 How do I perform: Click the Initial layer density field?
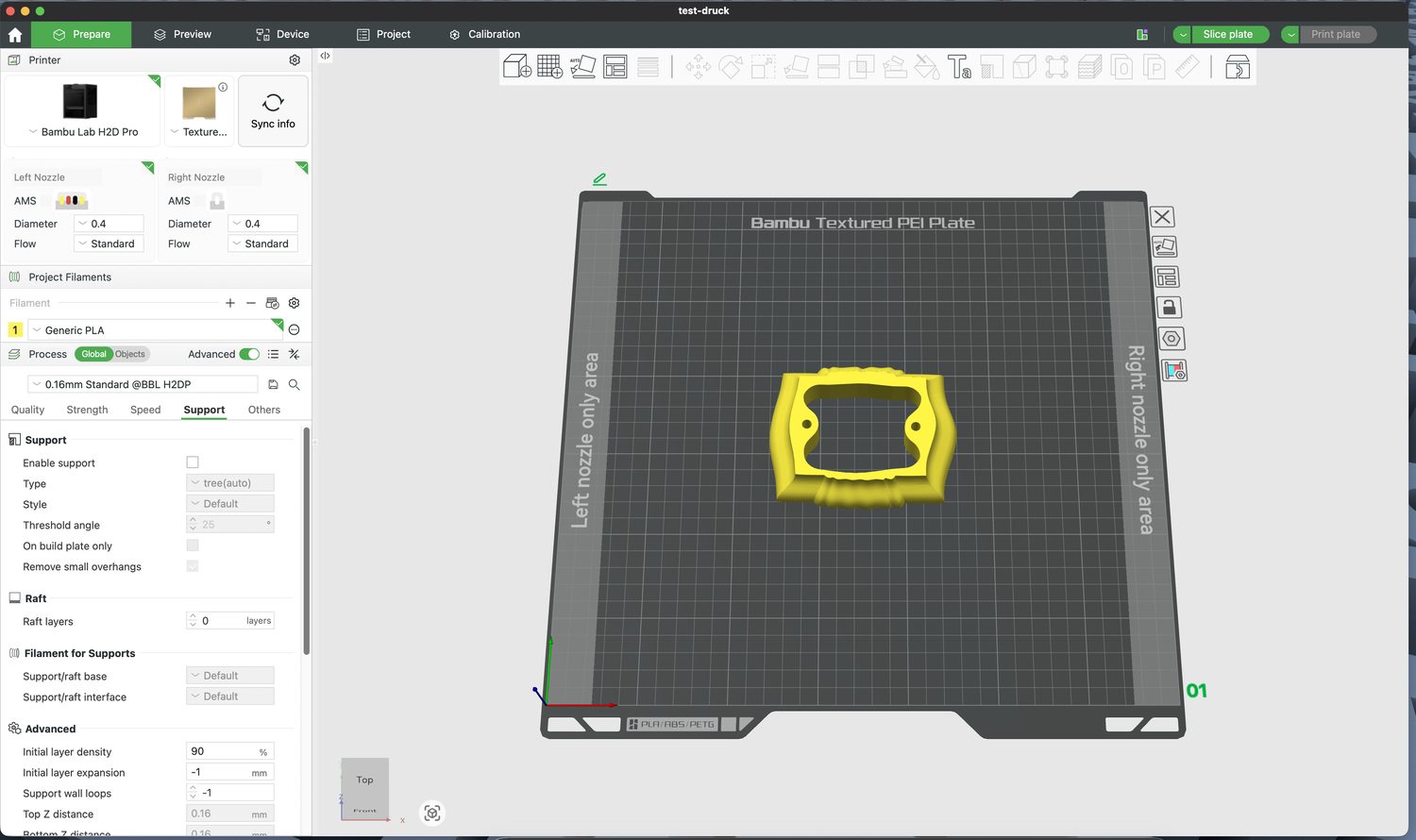230,751
